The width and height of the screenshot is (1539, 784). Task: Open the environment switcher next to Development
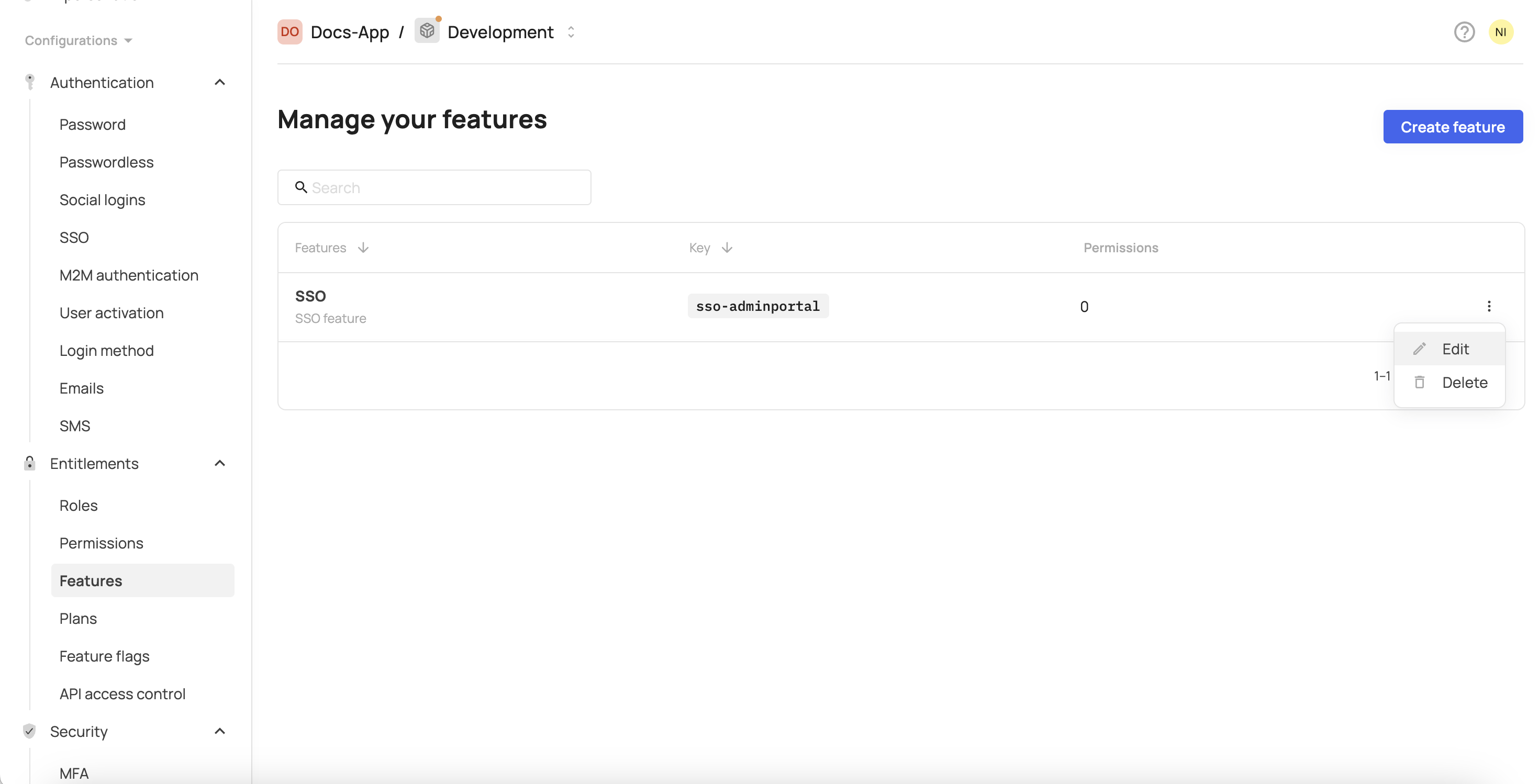click(571, 31)
